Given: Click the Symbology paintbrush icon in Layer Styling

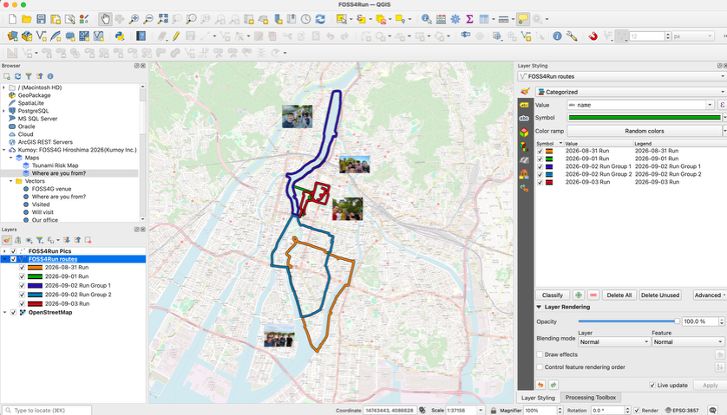Looking at the screenshot, I should tap(525, 91).
